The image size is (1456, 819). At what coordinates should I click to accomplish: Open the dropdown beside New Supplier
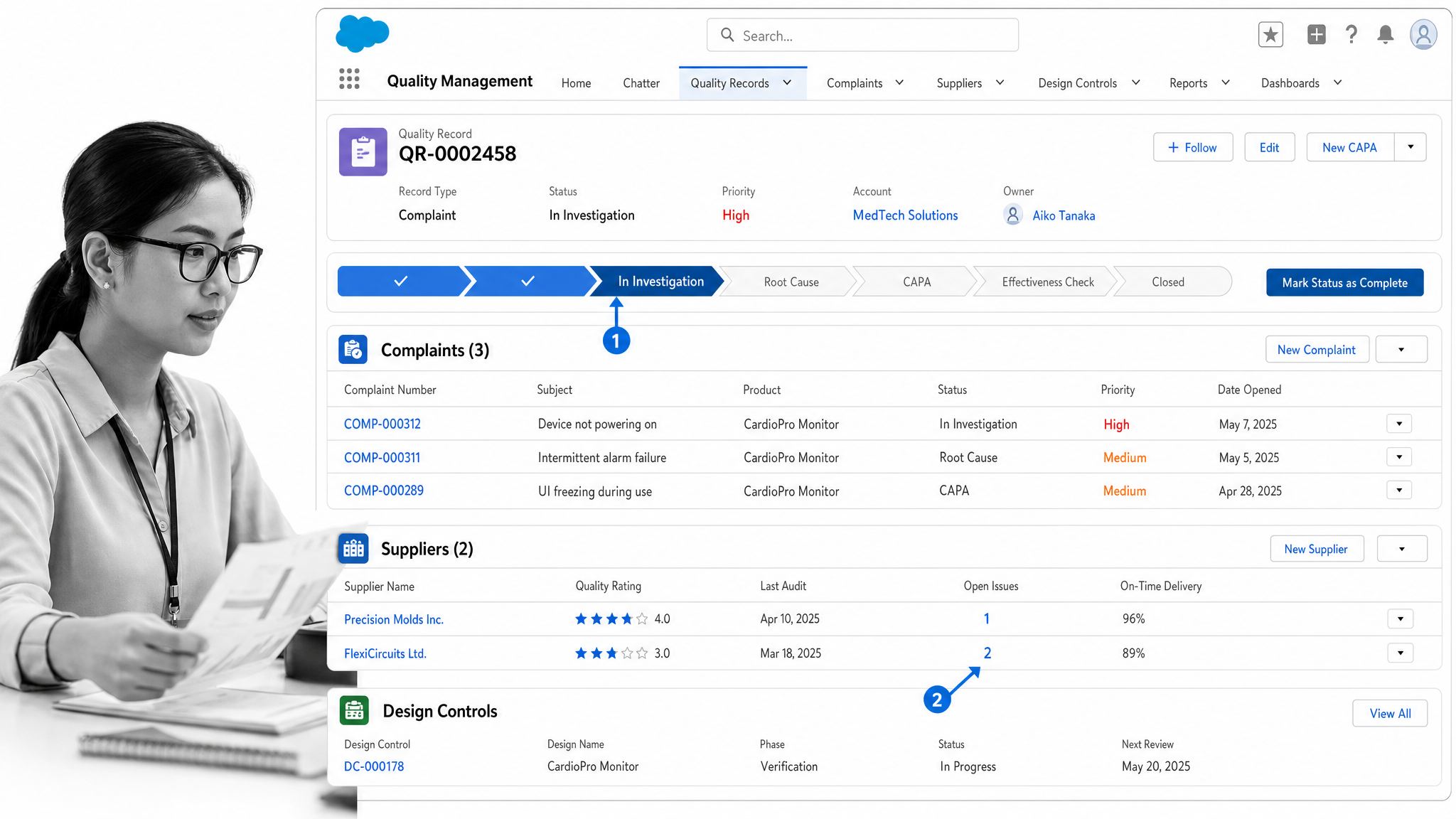1402,549
